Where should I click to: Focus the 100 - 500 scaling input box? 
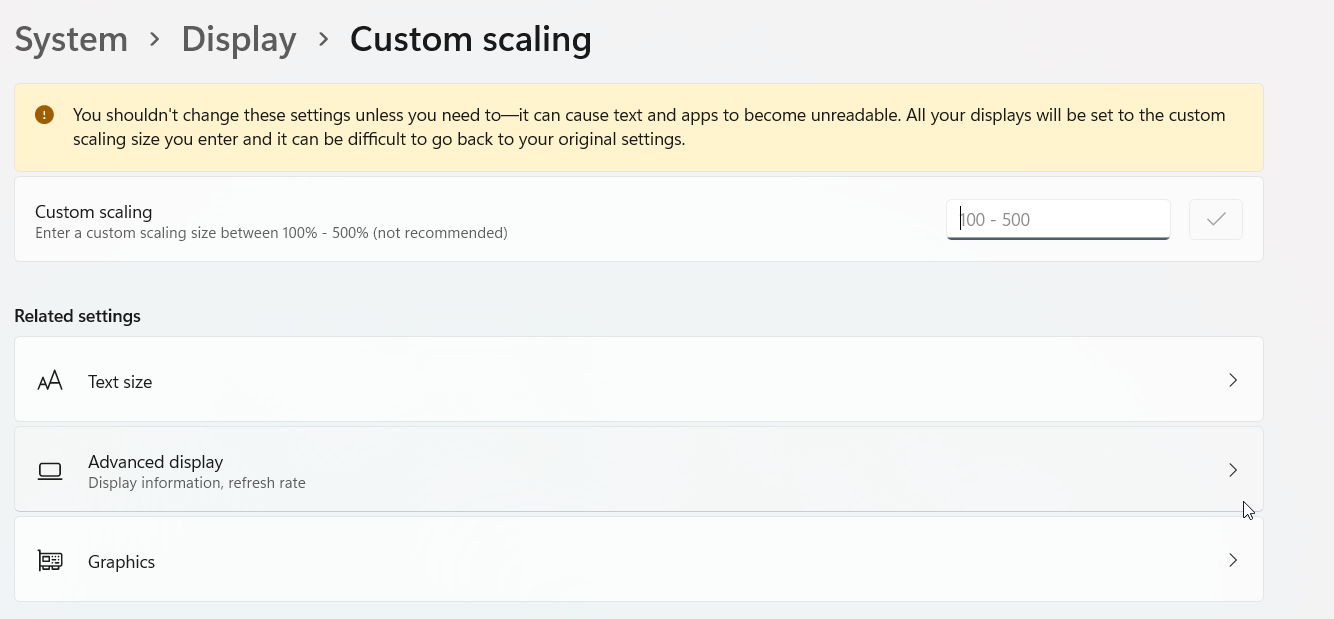pos(1057,220)
